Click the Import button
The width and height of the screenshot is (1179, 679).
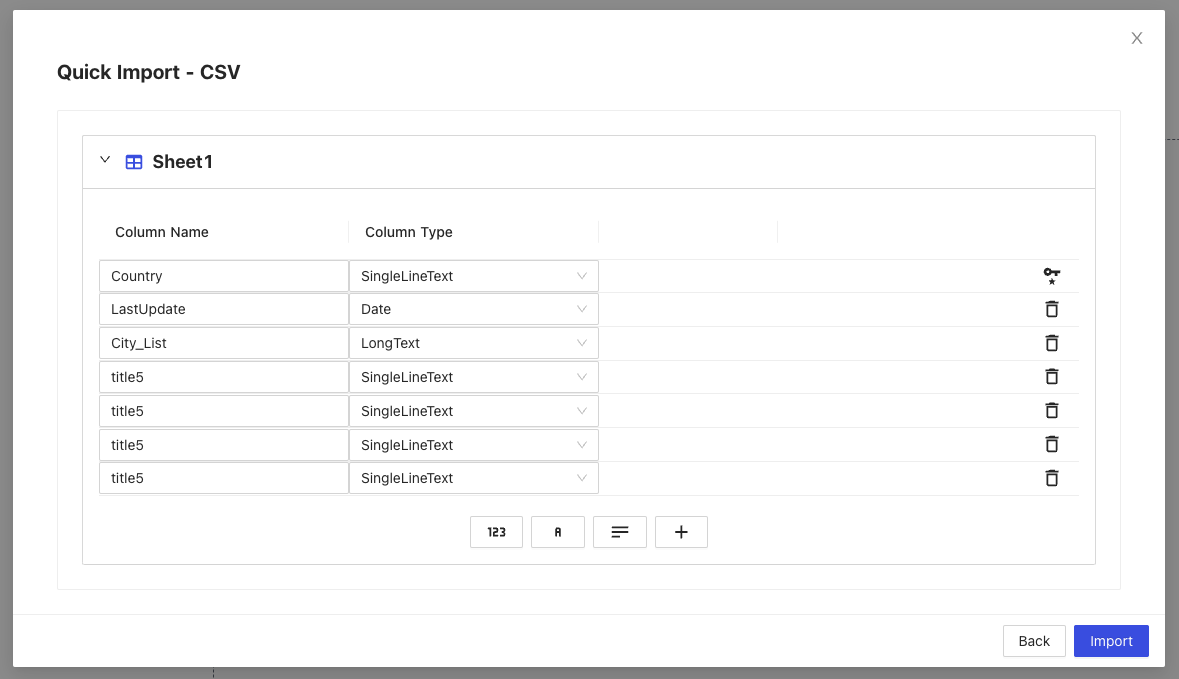[x=1111, y=641]
